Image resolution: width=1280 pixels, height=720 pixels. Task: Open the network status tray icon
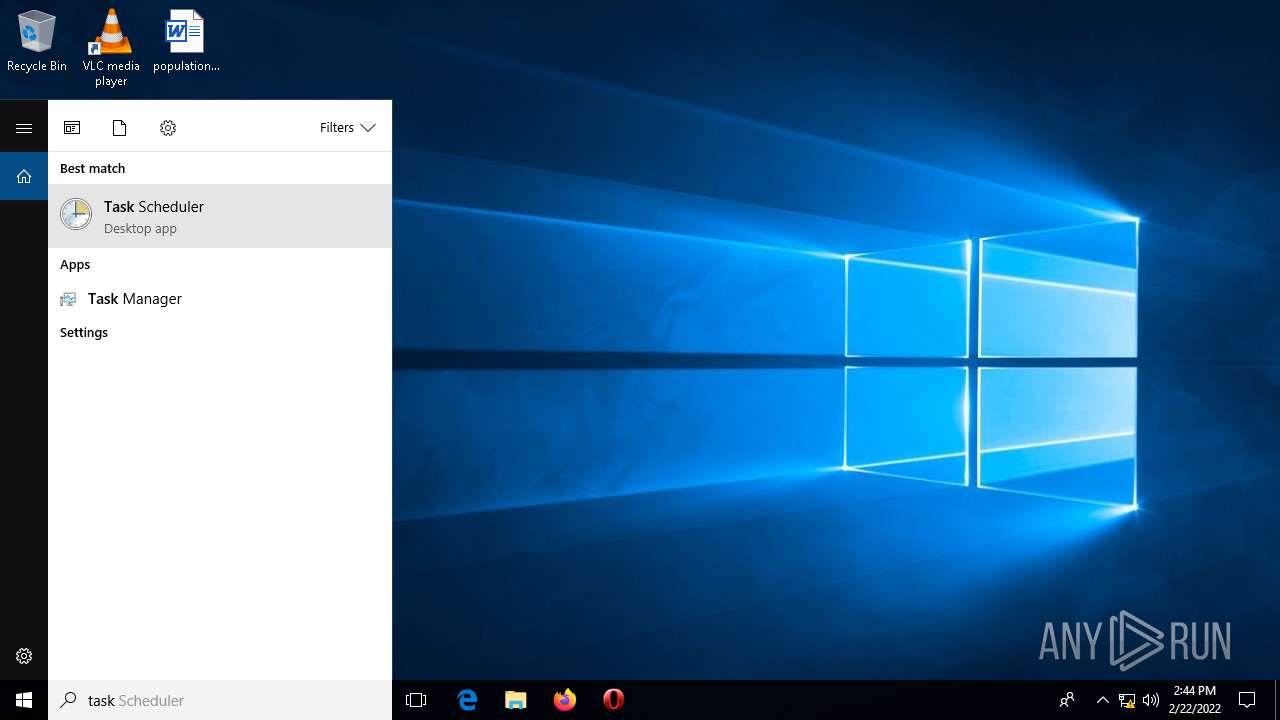[x=1127, y=700]
